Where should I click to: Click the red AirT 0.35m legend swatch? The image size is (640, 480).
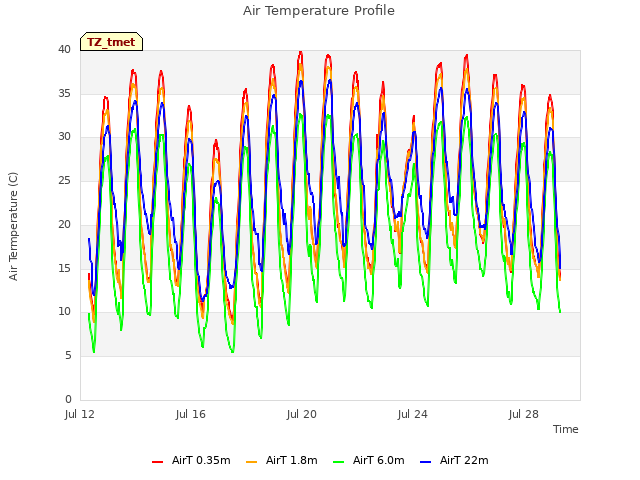[157, 462]
